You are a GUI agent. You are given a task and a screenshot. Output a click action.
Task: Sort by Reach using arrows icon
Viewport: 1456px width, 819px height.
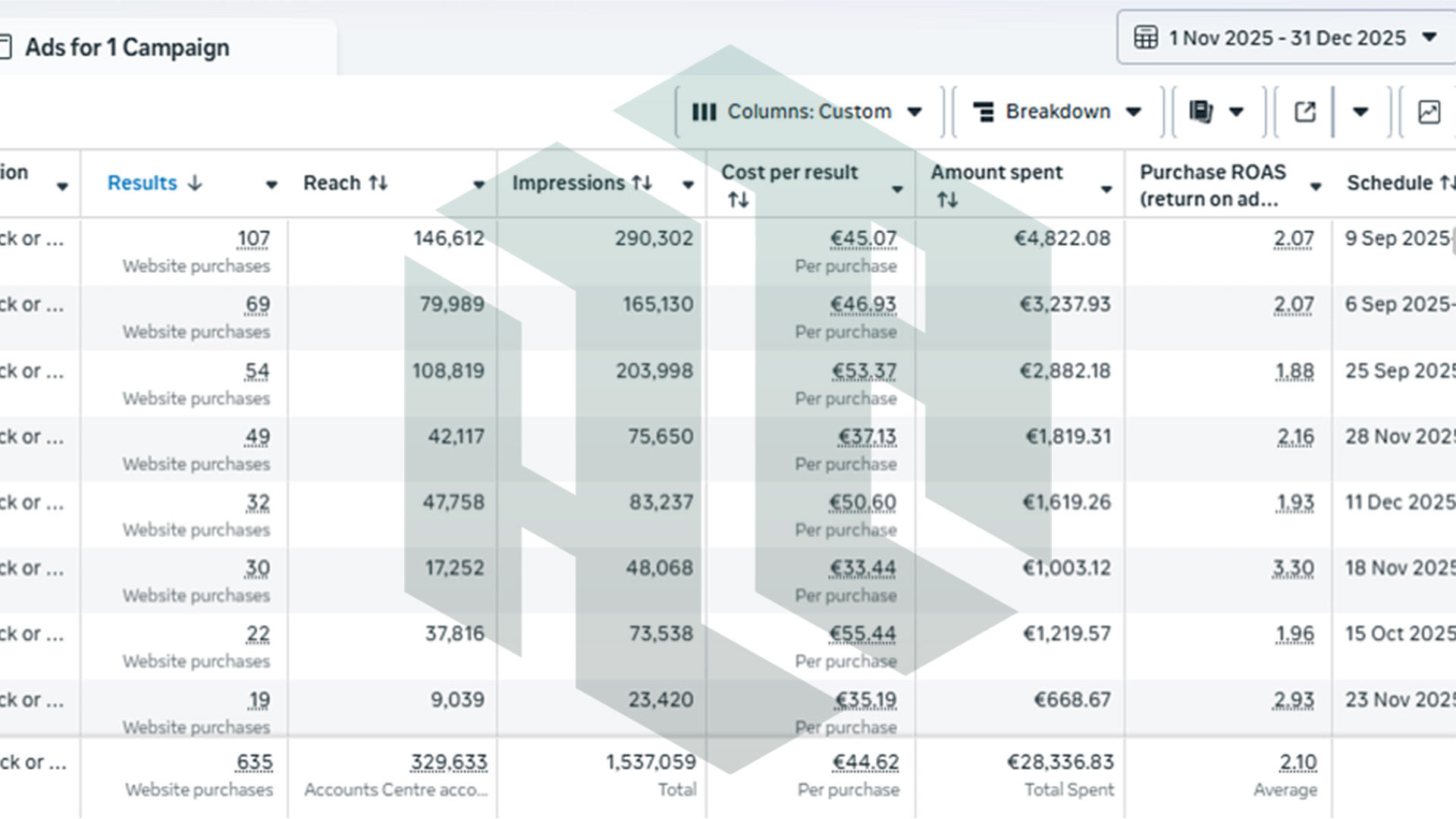(x=378, y=183)
